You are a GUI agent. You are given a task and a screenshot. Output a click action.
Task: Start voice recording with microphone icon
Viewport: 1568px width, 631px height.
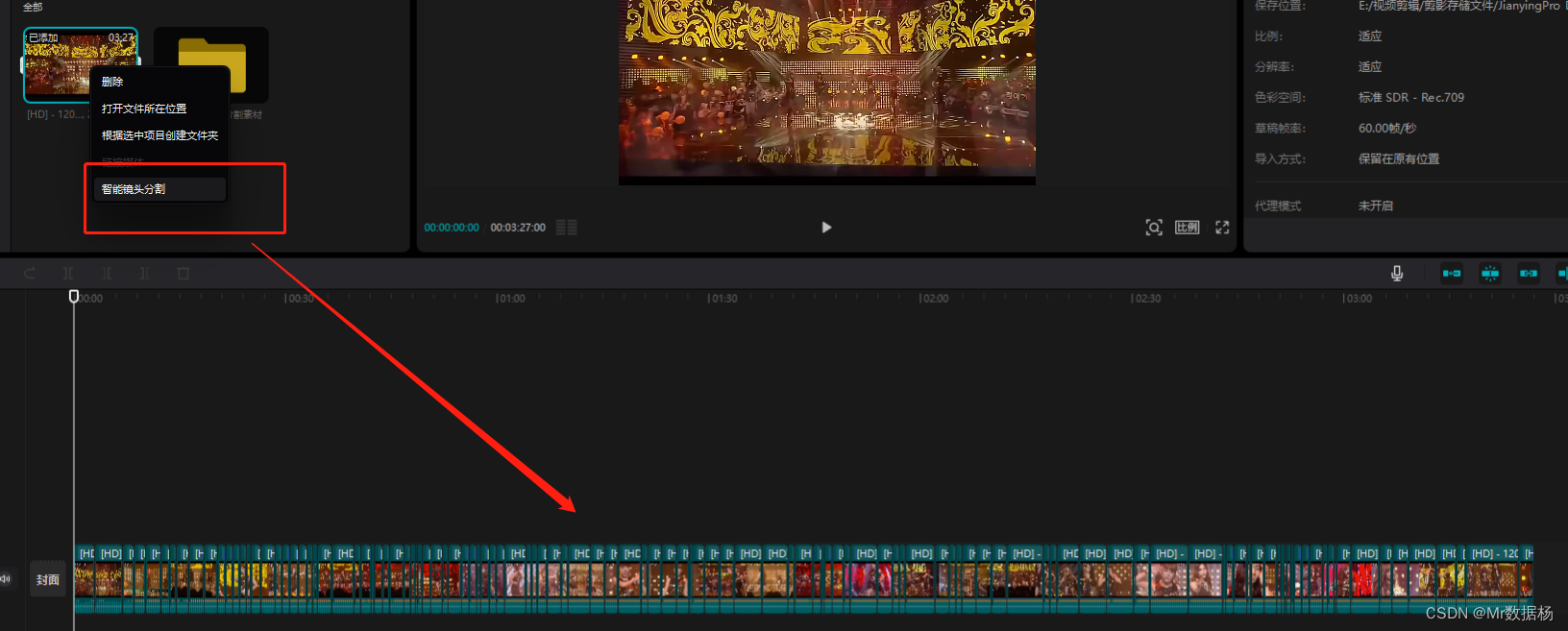1397,274
